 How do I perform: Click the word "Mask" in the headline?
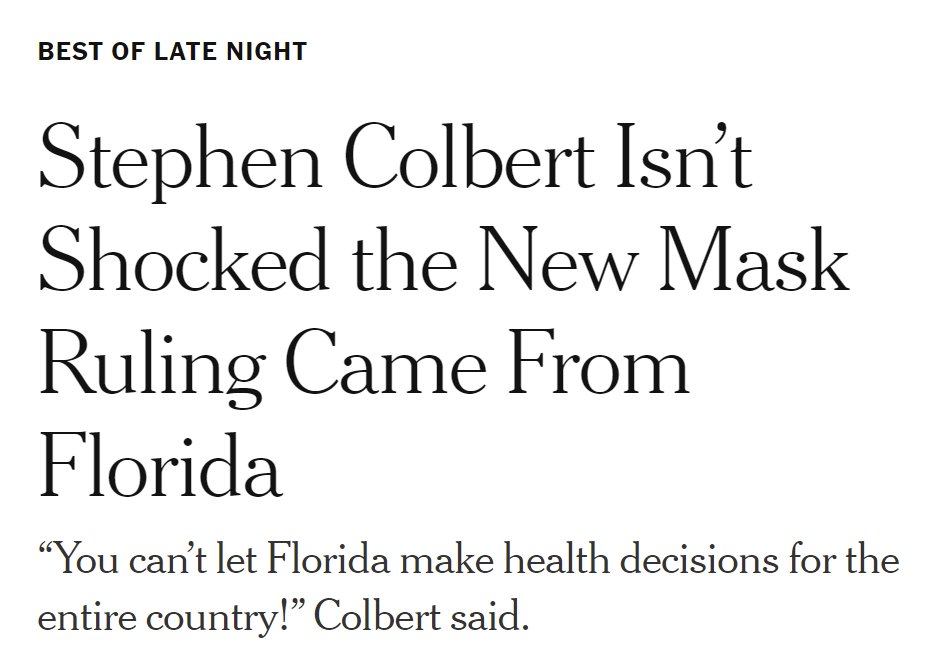point(754,260)
